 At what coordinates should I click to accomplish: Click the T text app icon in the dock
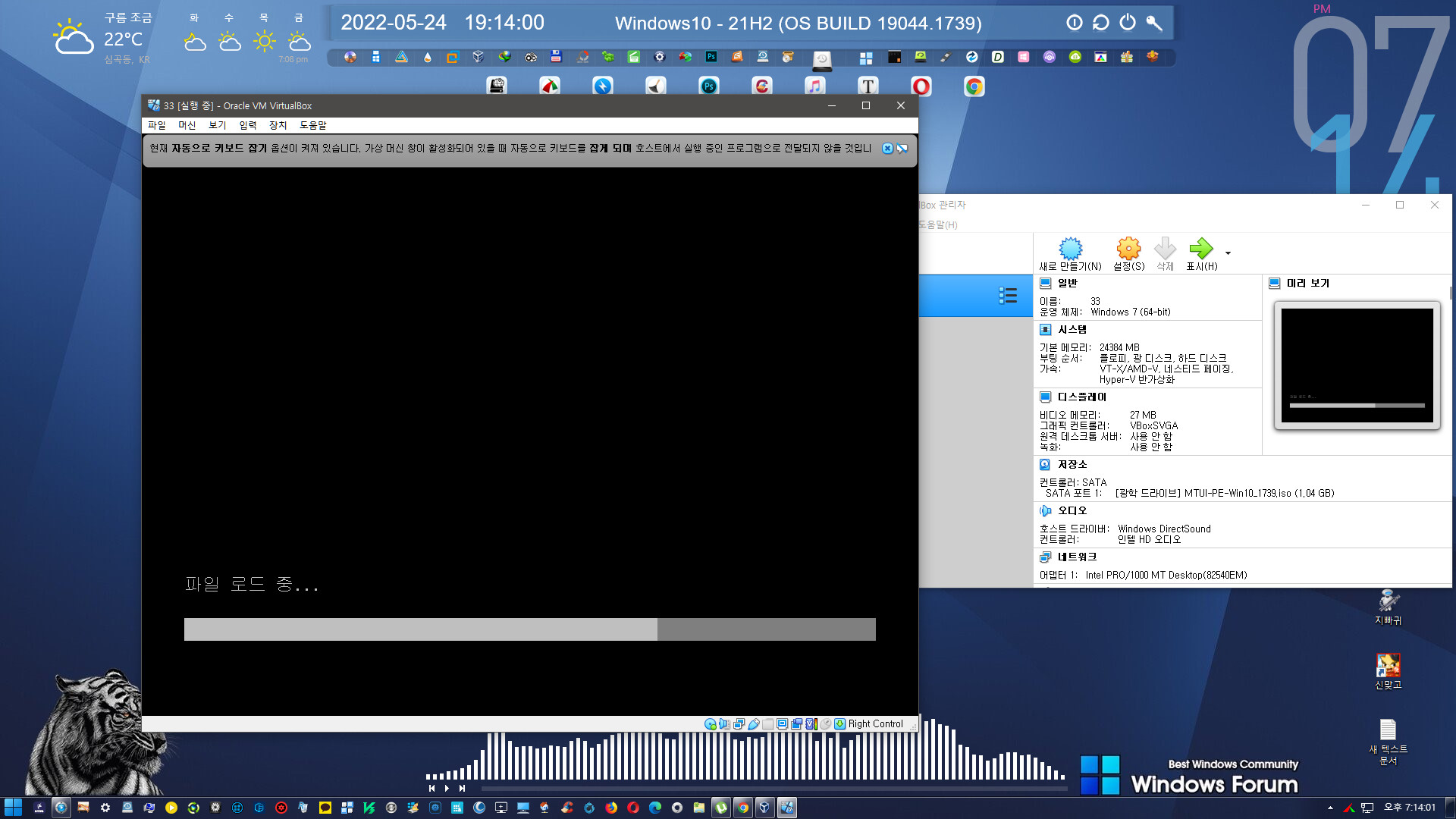pyautogui.click(x=868, y=86)
